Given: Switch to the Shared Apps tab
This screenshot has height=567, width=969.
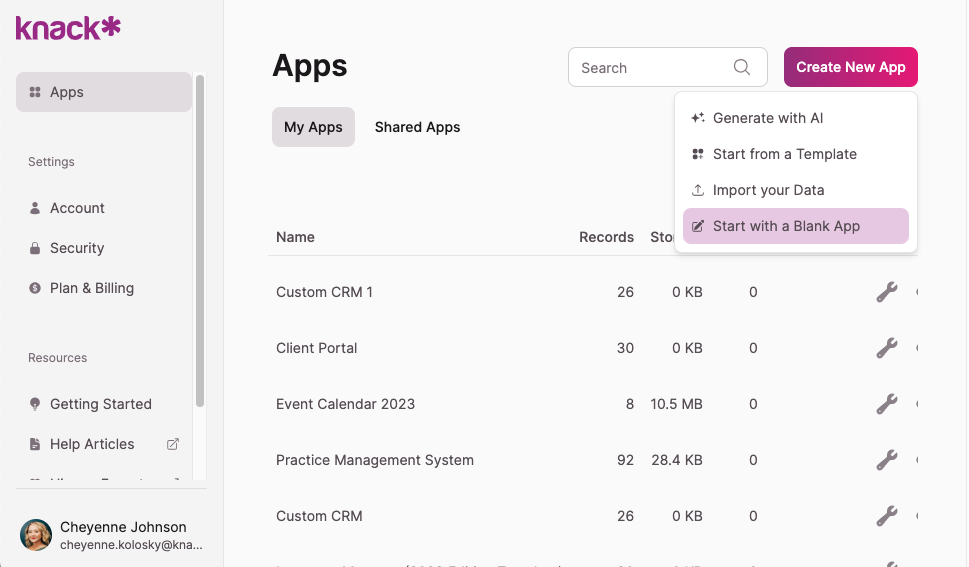Looking at the screenshot, I should coord(417,127).
